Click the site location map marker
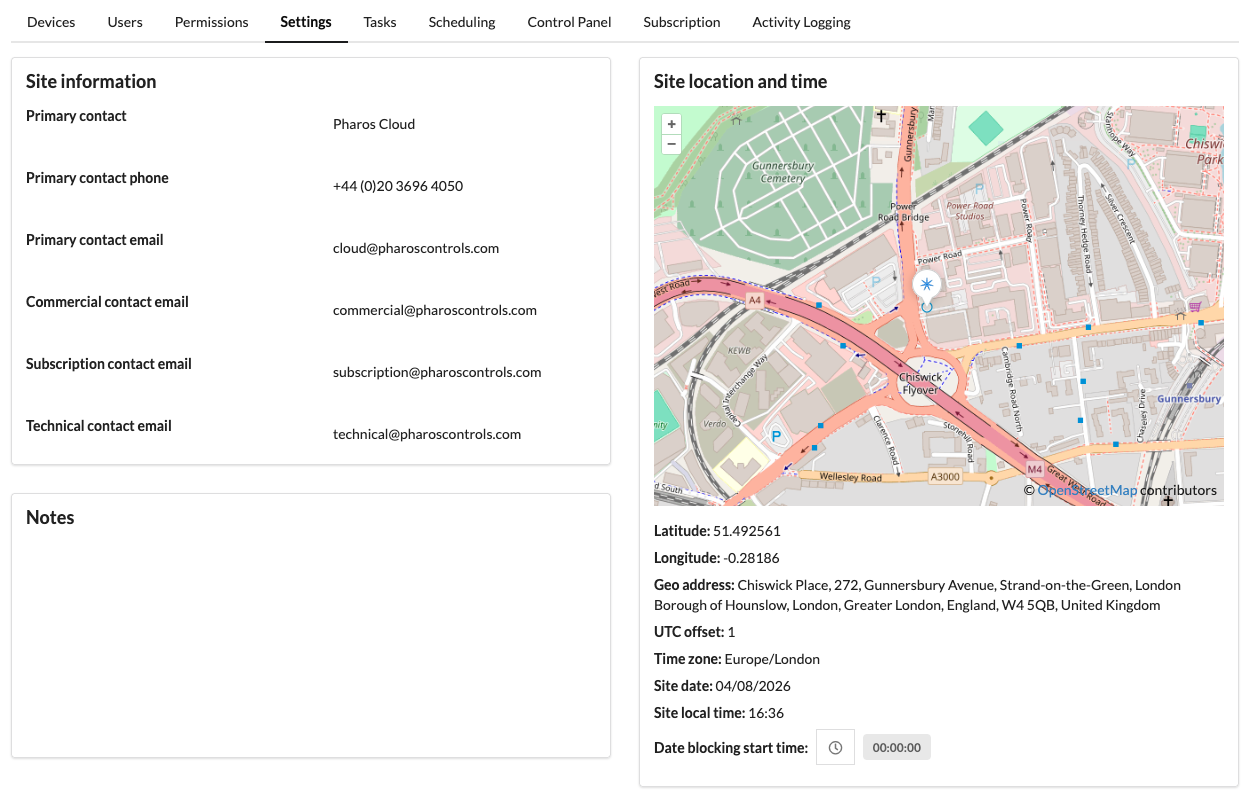 pyautogui.click(x=927, y=286)
